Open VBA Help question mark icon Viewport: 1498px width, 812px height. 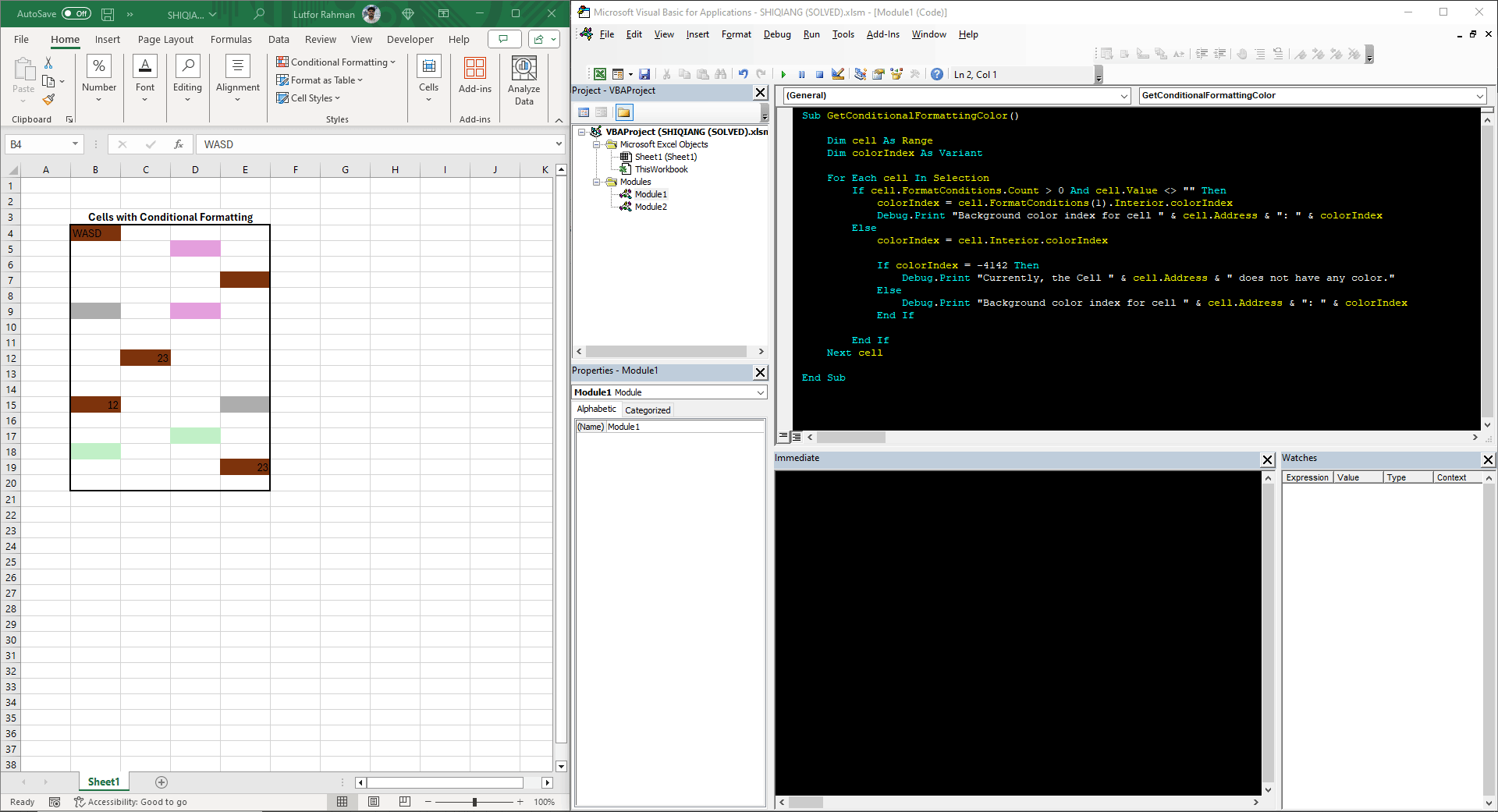pos(937,75)
